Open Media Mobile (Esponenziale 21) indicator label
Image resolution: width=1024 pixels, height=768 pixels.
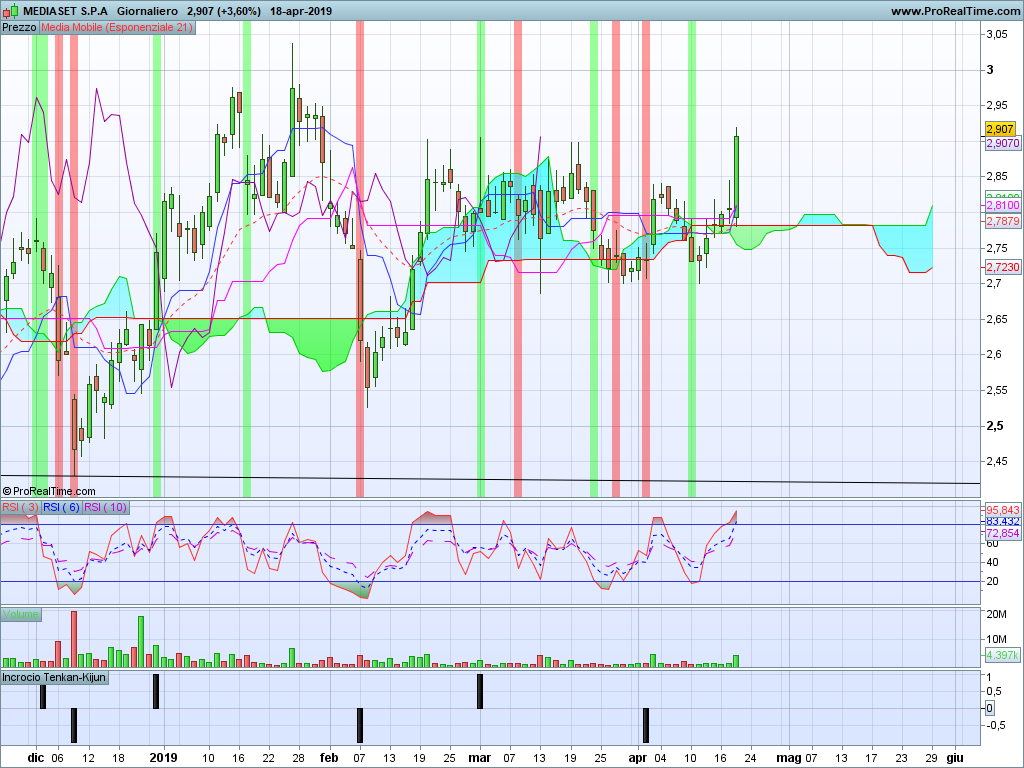[x=117, y=27]
